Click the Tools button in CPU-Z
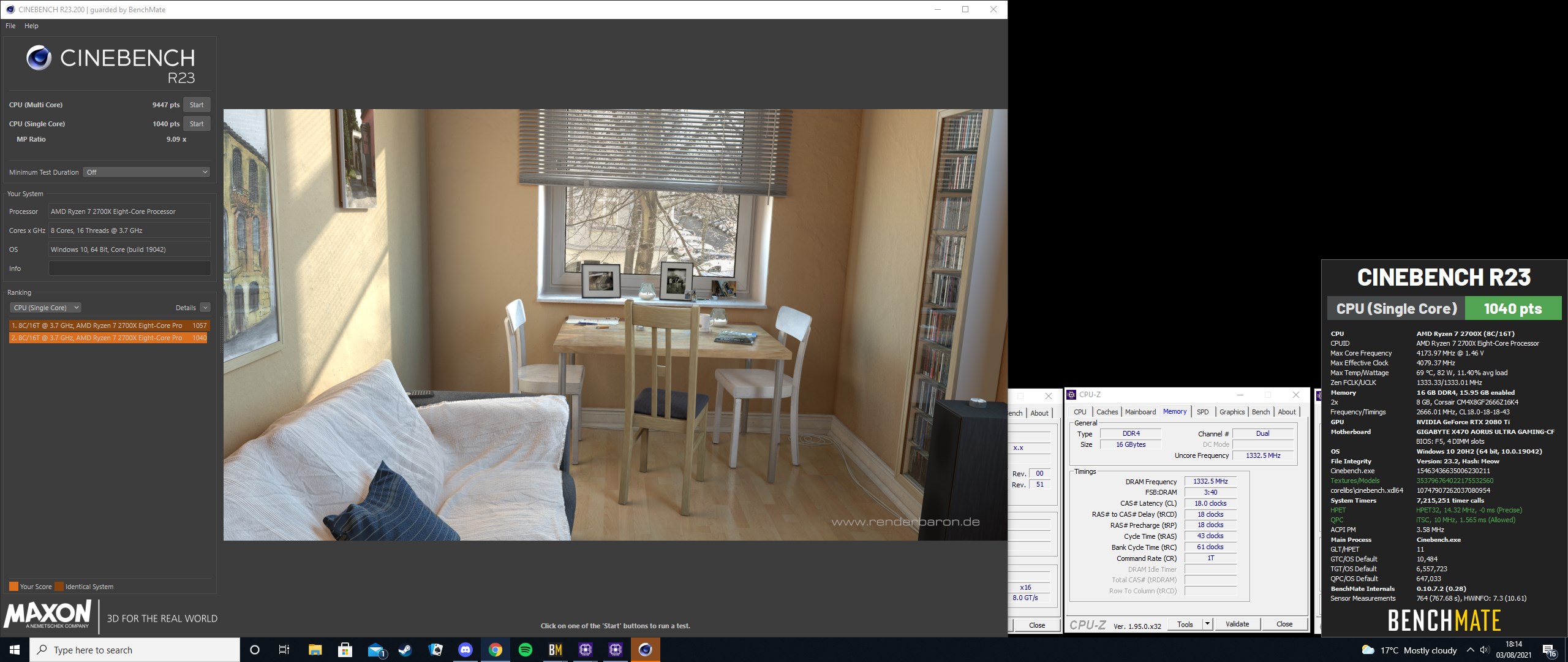This screenshot has width=1568, height=662. pyautogui.click(x=1185, y=624)
